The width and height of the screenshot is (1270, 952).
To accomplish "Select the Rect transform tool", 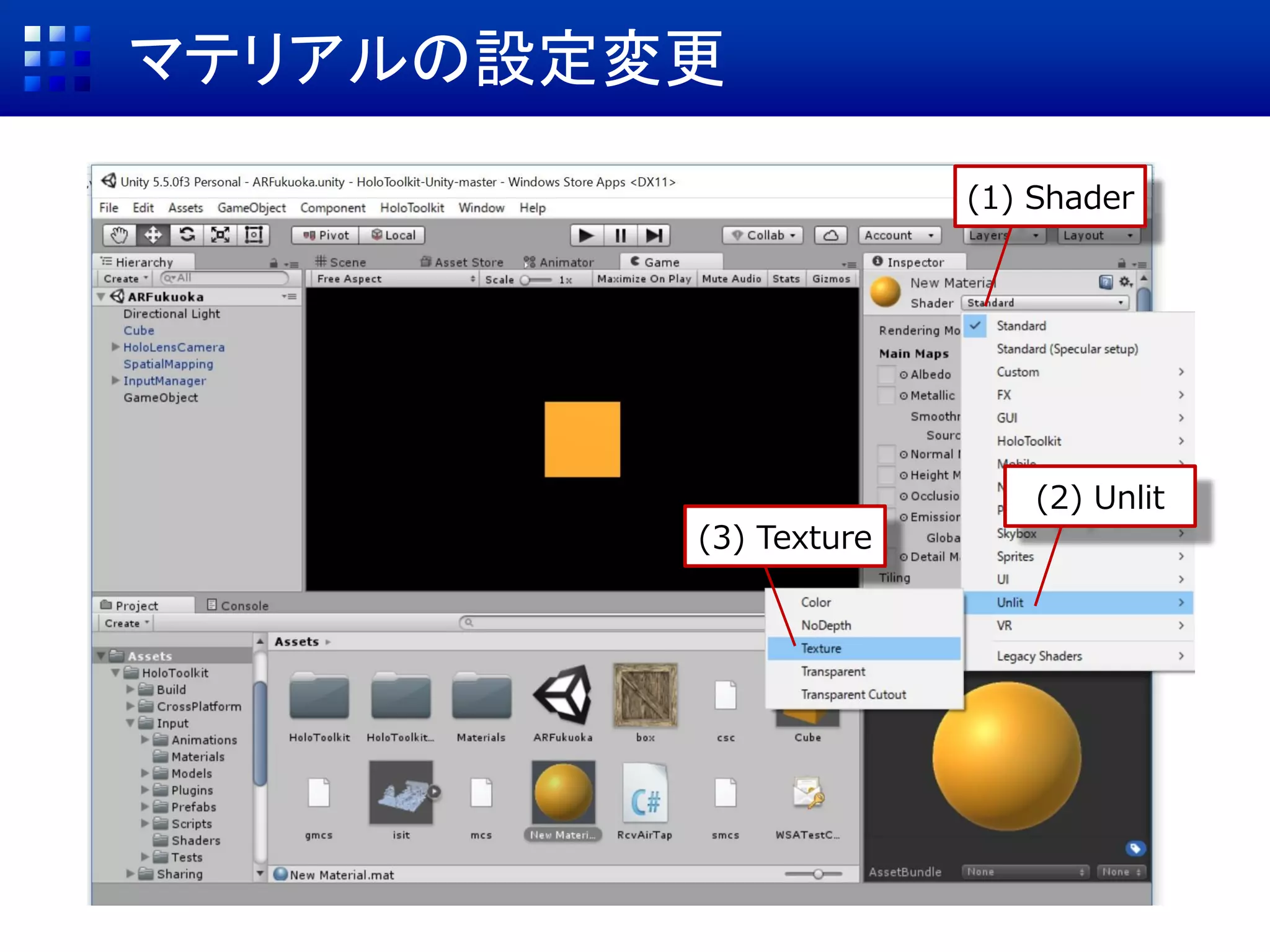I will (254, 236).
